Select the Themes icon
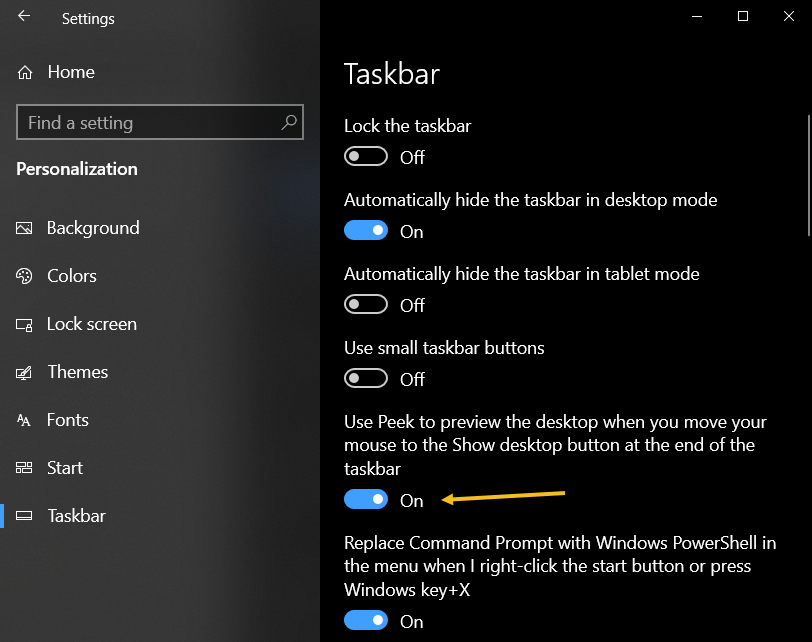 pyautogui.click(x=24, y=372)
